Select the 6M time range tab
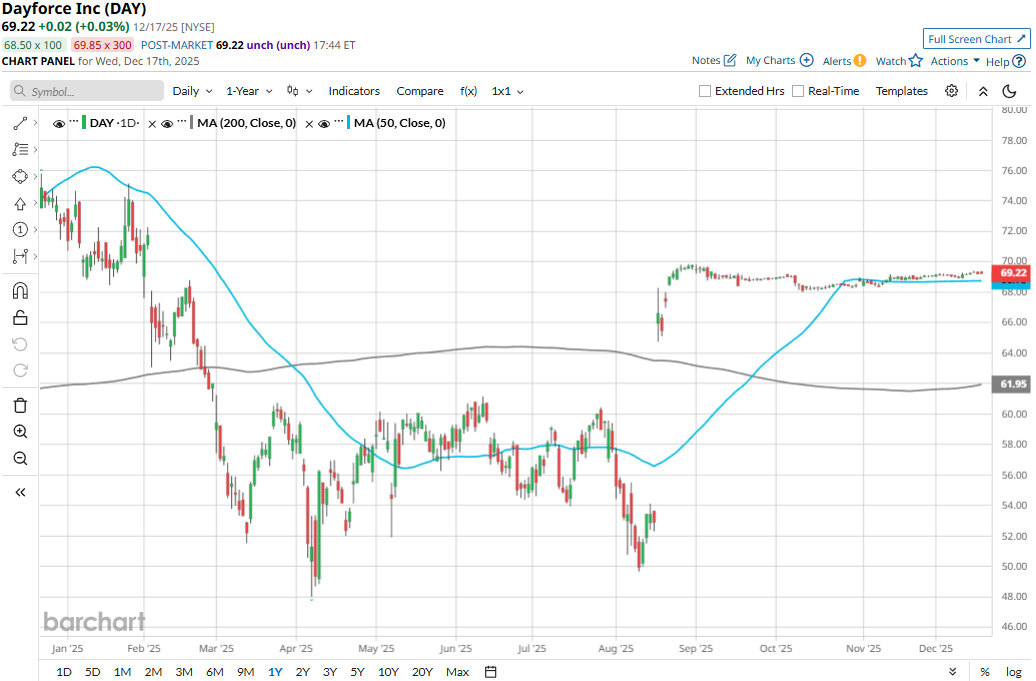 click(215, 672)
